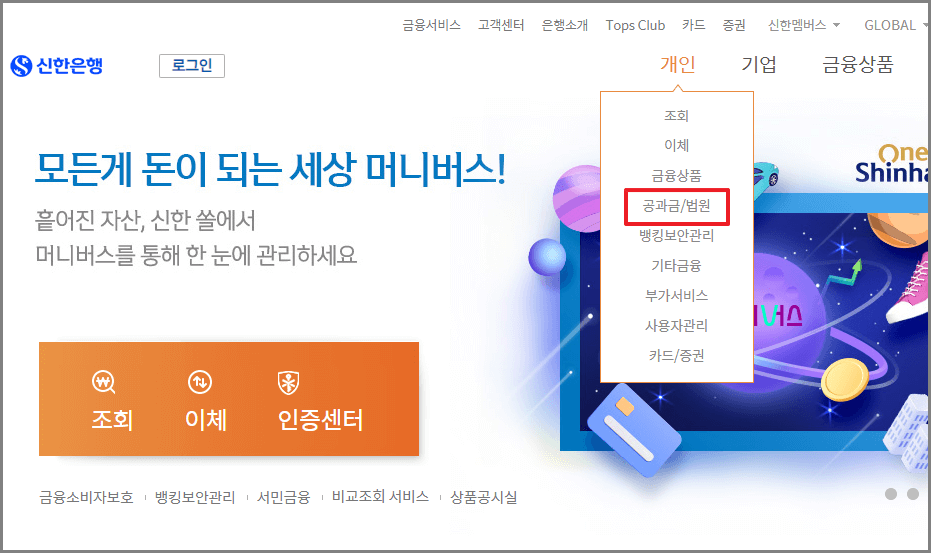Click the 이체 transfer arrows icon
931x553 pixels.
tap(200, 382)
